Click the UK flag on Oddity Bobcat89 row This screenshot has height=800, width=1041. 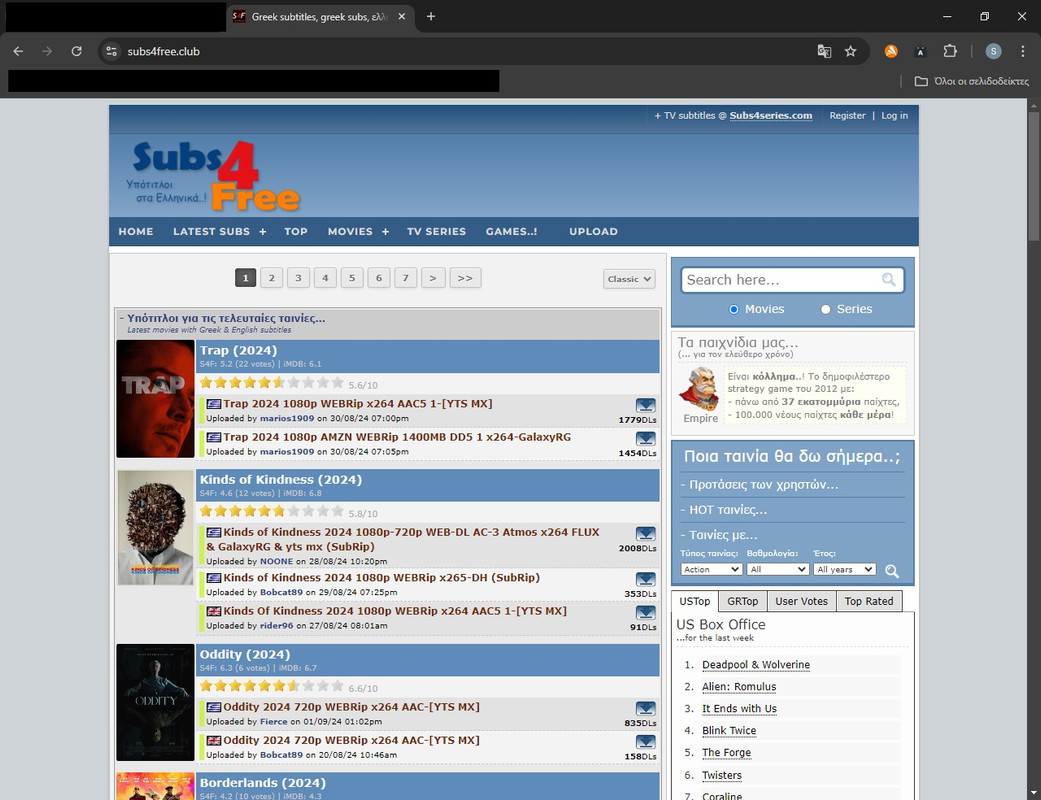point(213,740)
